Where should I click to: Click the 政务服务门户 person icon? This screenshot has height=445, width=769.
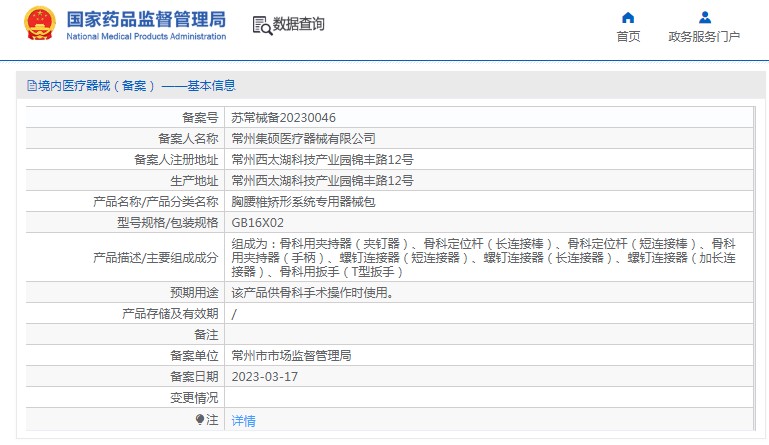coord(705,18)
